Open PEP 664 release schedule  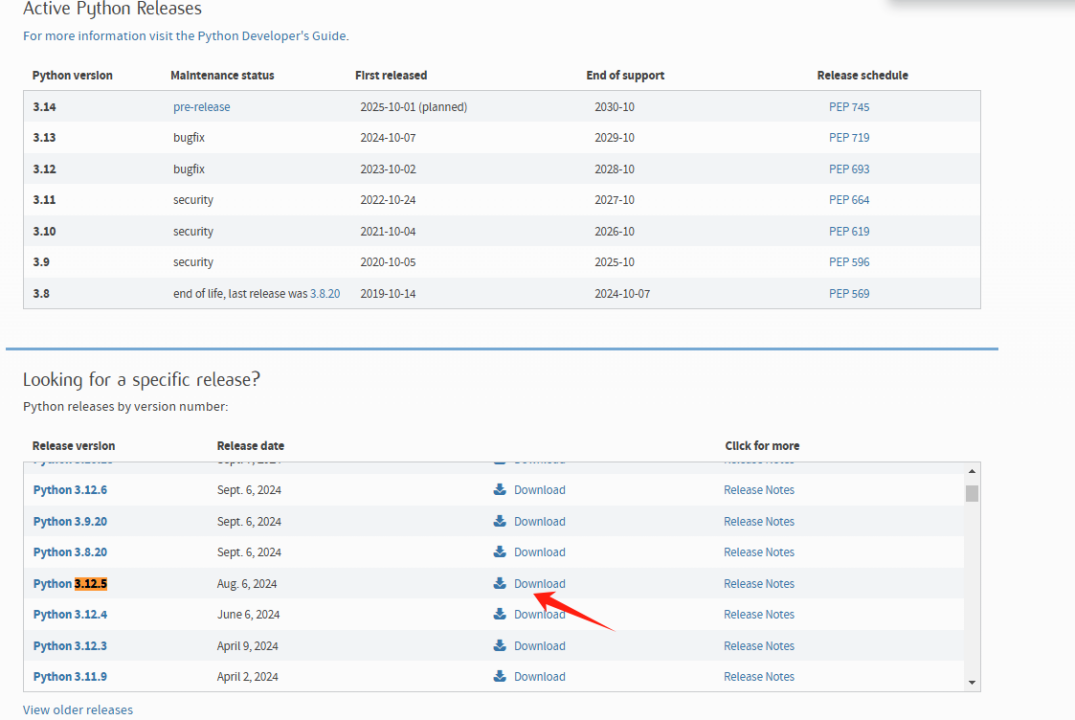point(849,200)
